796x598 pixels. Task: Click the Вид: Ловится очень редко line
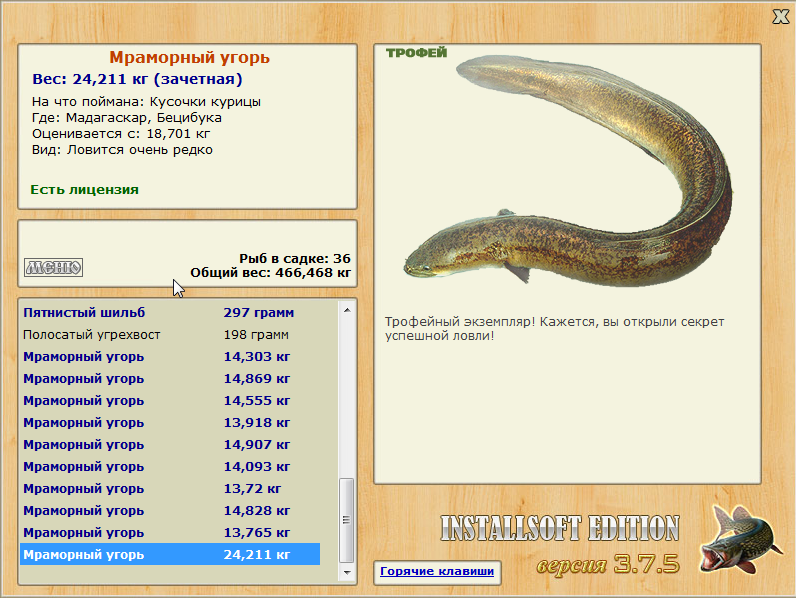[x=122, y=150]
